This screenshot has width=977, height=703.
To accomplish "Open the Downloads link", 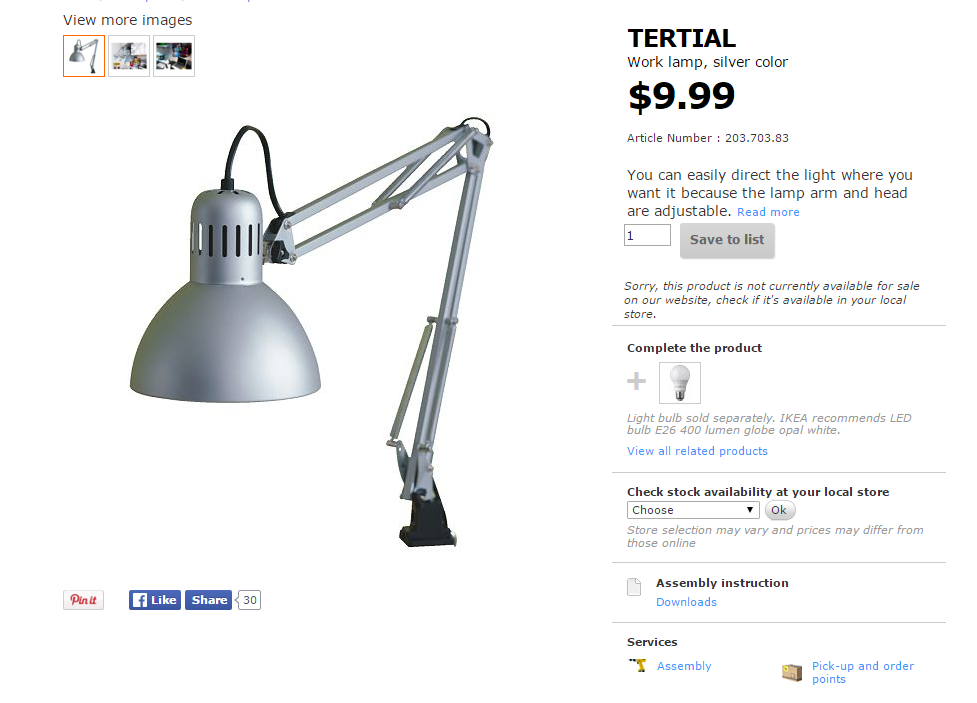I will (x=686, y=602).
